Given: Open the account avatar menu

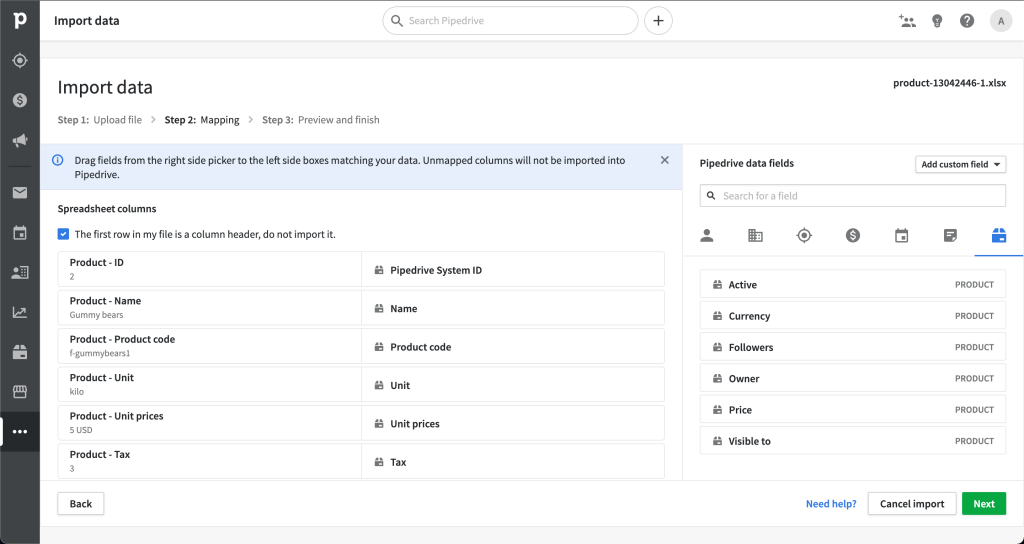Looking at the screenshot, I should pos(1000,21).
